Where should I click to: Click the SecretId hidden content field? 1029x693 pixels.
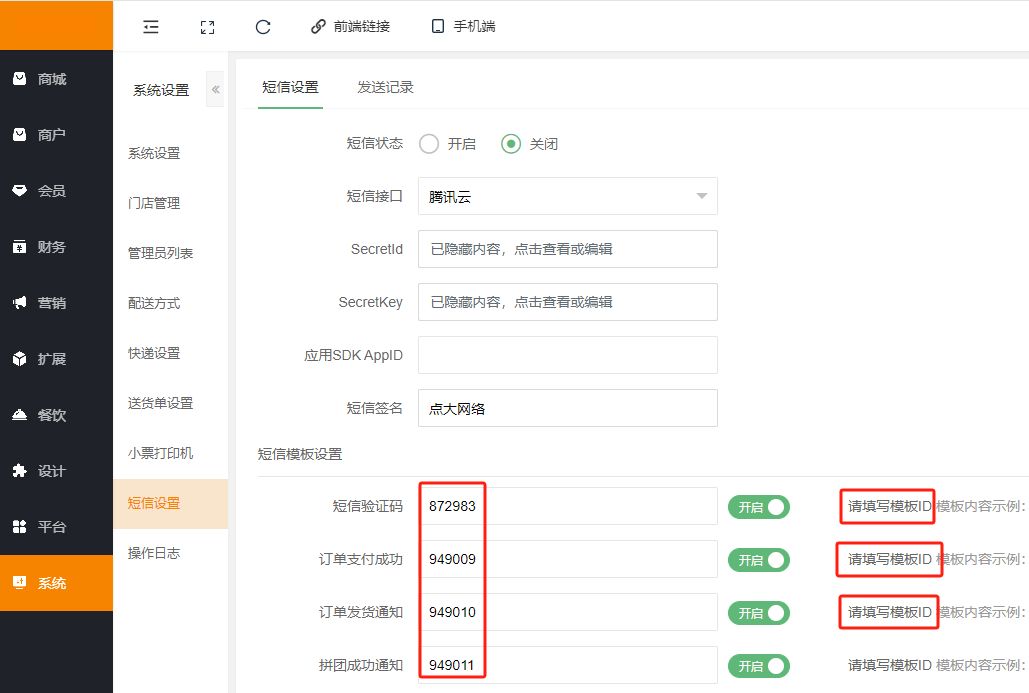[567, 249]
